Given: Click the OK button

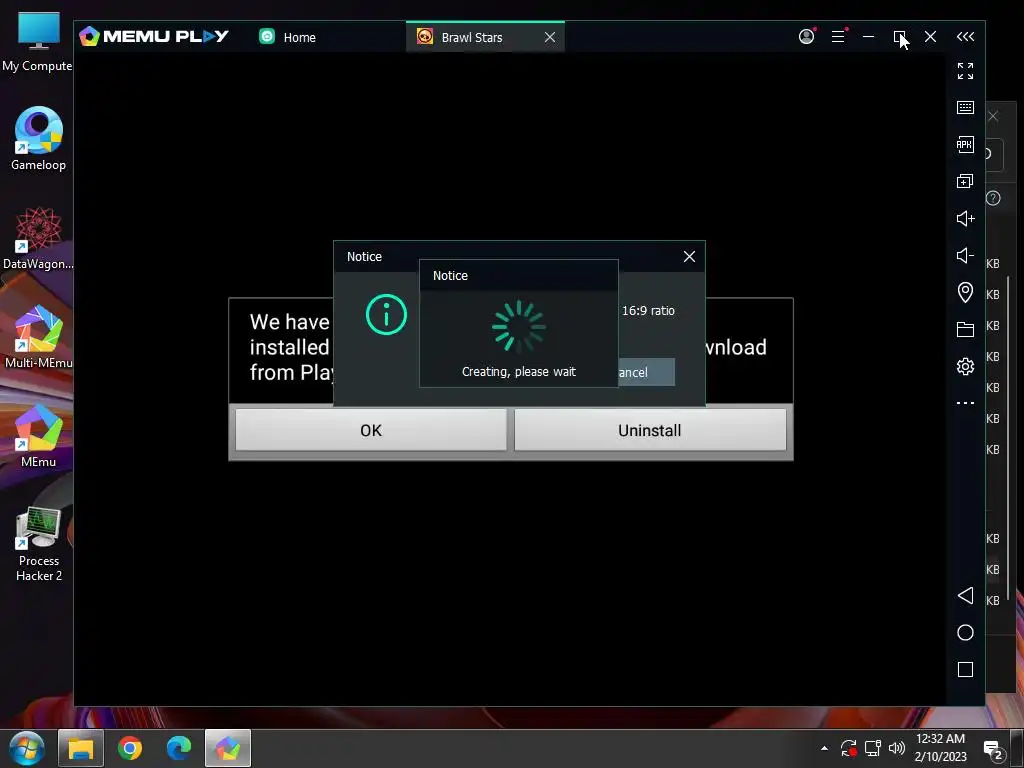Looking at the screenshot, I should coord(371,430).
